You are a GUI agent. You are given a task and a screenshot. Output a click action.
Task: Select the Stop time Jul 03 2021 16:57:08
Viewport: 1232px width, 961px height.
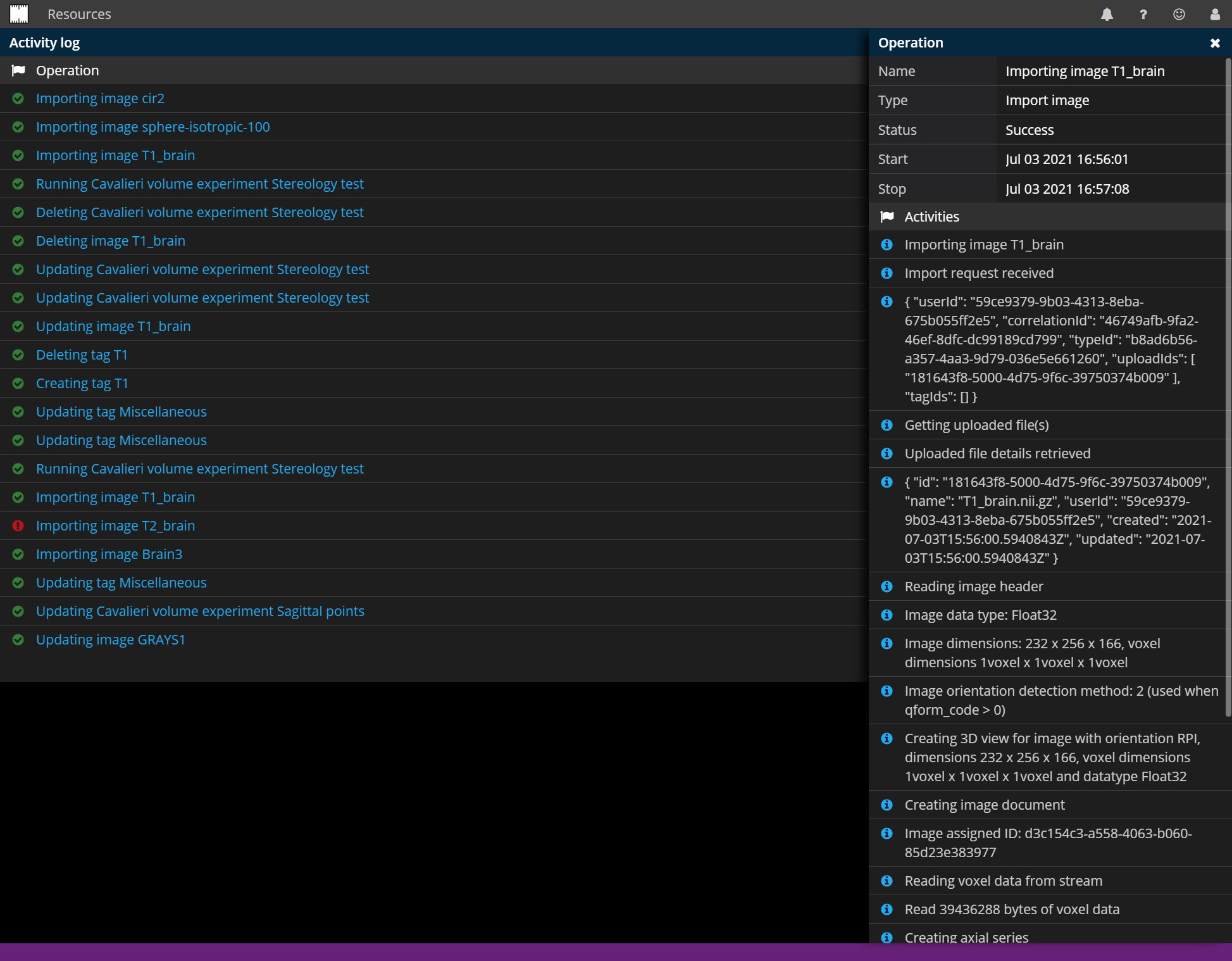coord(1067,189)
